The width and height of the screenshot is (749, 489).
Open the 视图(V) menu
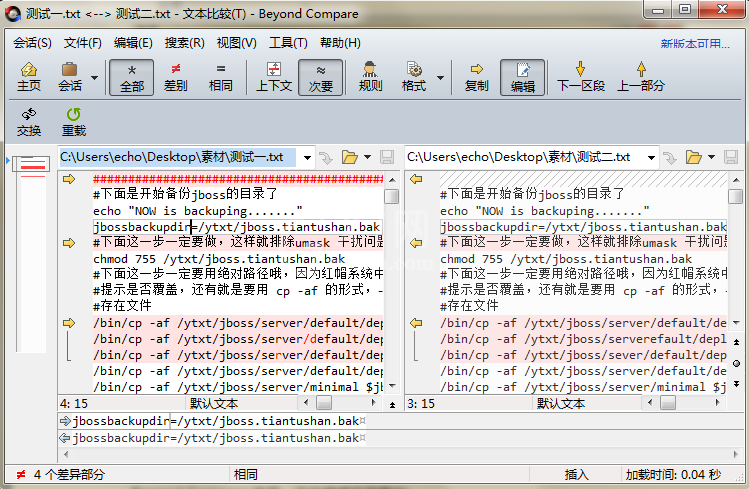pyautogui.click(x=236, y=43)
